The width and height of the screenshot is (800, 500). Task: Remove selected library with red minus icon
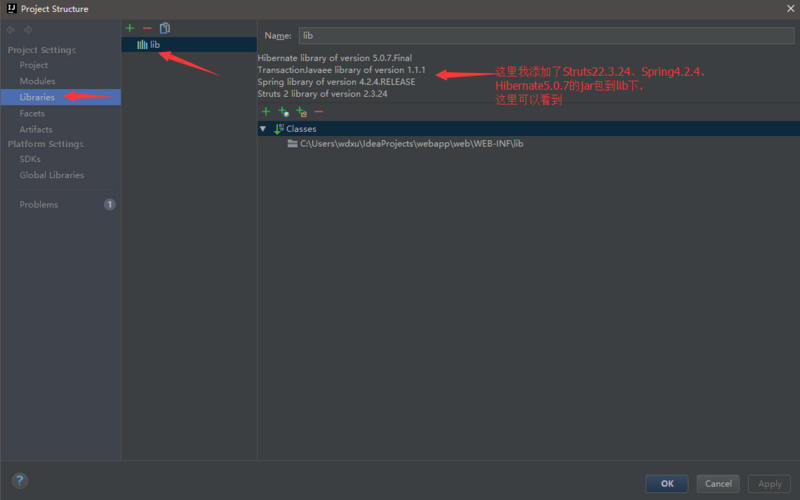point(147,28)
